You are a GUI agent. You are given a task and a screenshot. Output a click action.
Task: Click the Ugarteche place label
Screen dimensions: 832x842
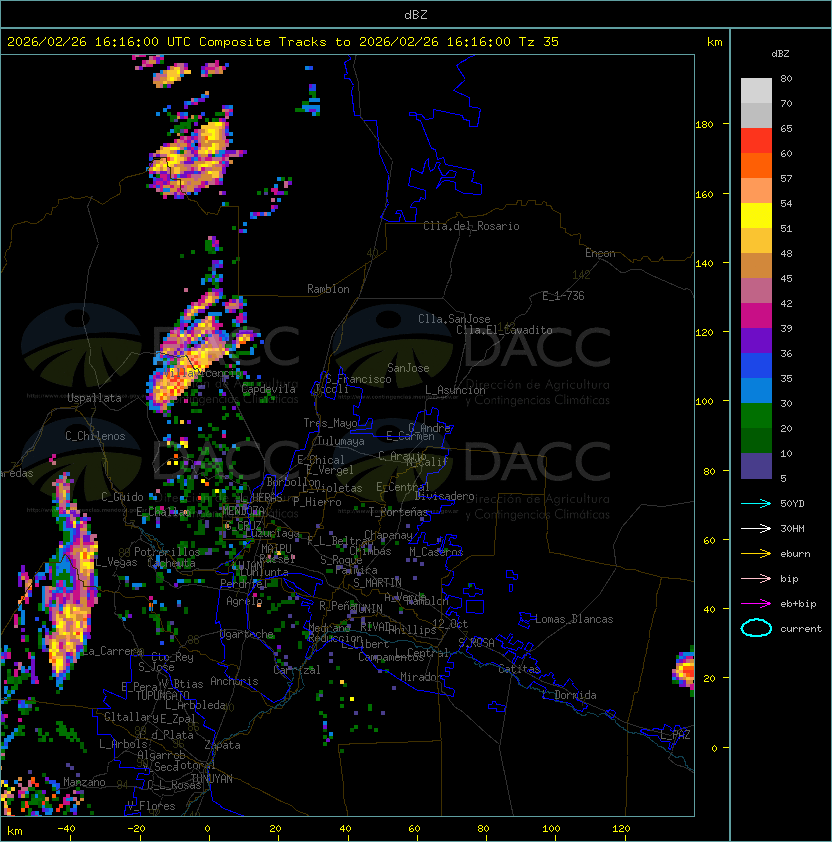[247, 634]
